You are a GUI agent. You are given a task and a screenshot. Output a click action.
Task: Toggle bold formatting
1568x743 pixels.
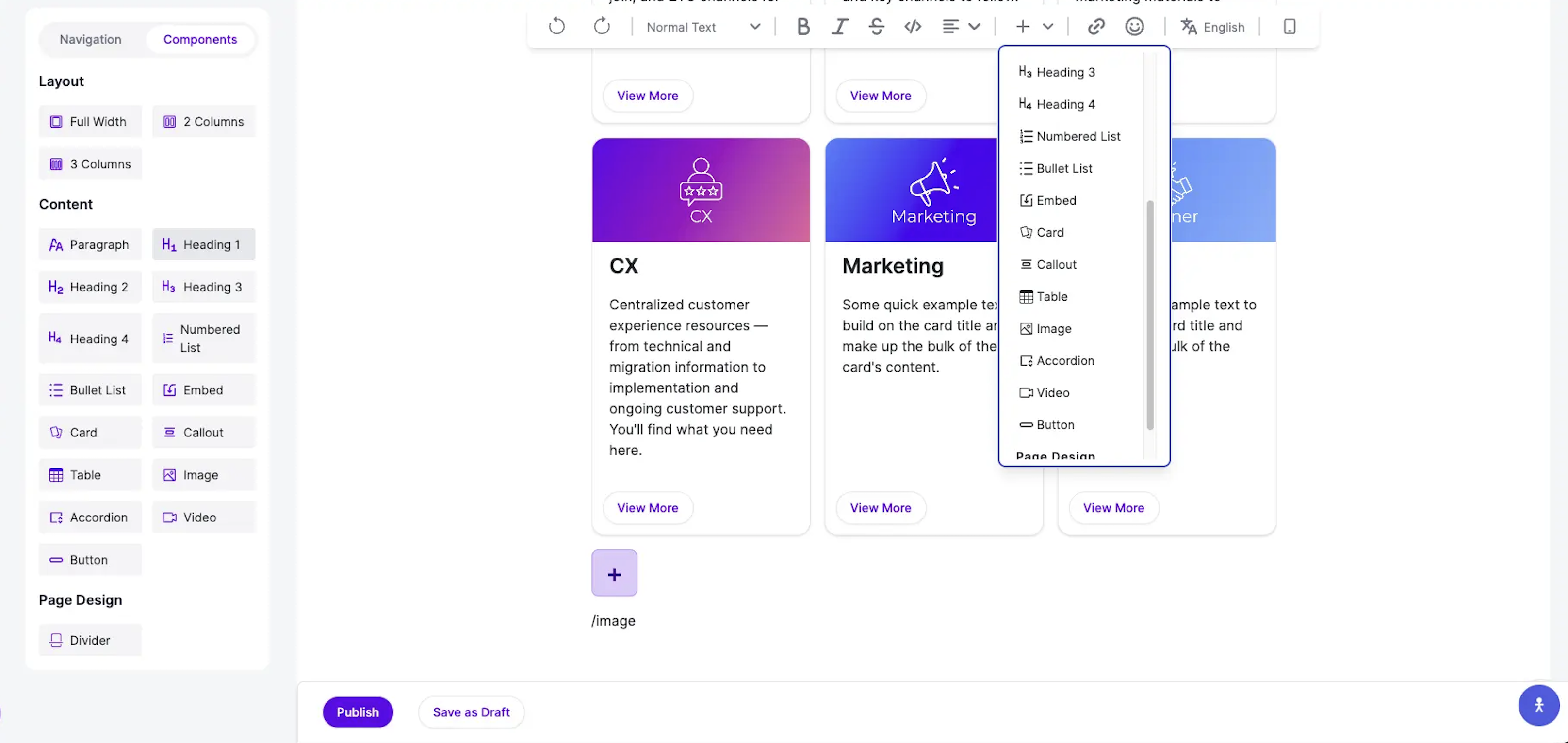point(803,27)
